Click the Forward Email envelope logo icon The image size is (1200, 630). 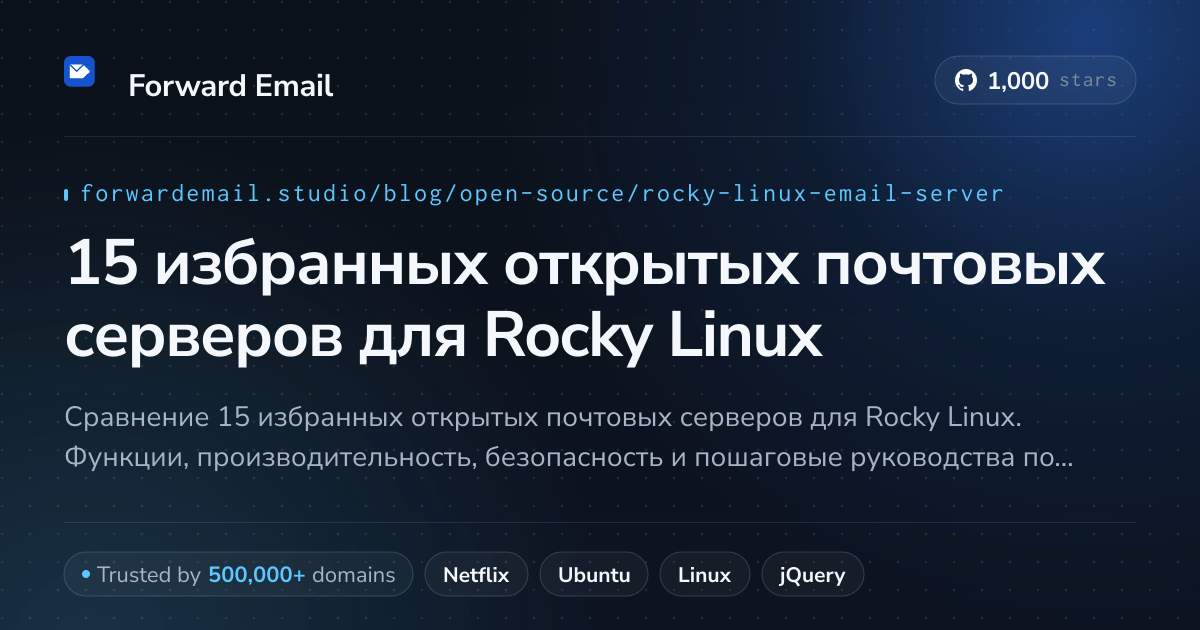tap(79, 72)
